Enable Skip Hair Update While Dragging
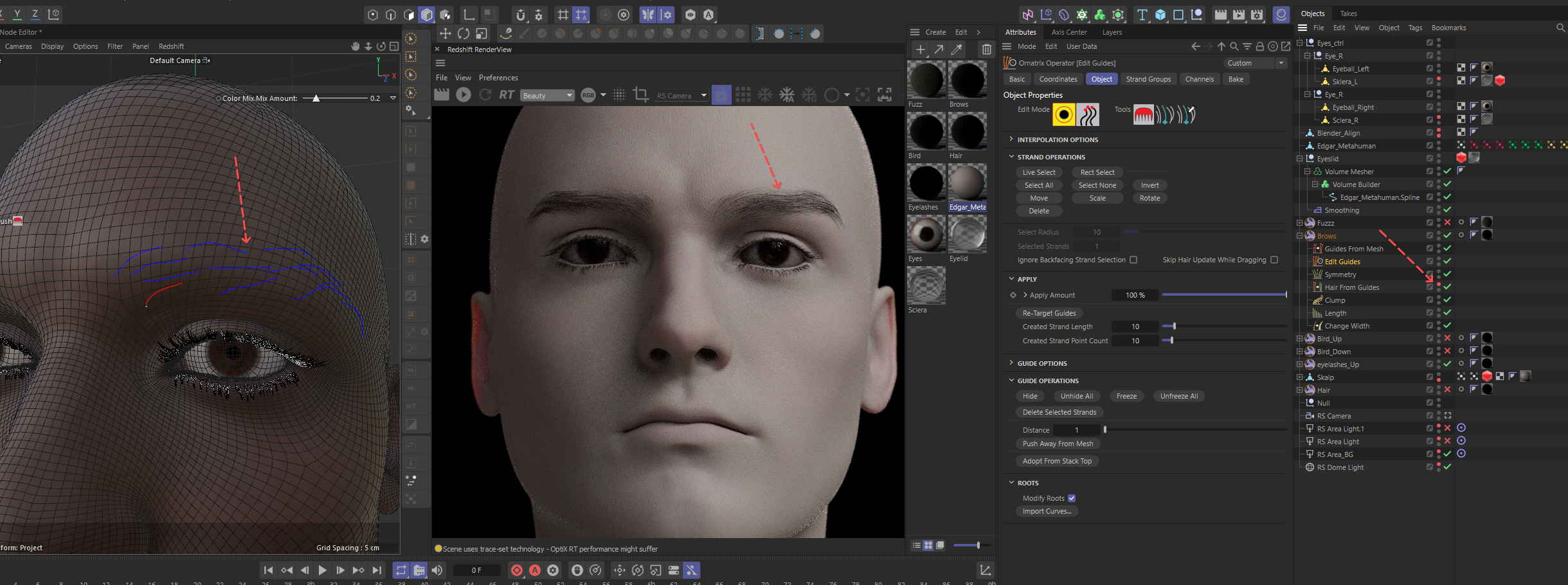1568x585 pixels. [x=1274, y=260]
